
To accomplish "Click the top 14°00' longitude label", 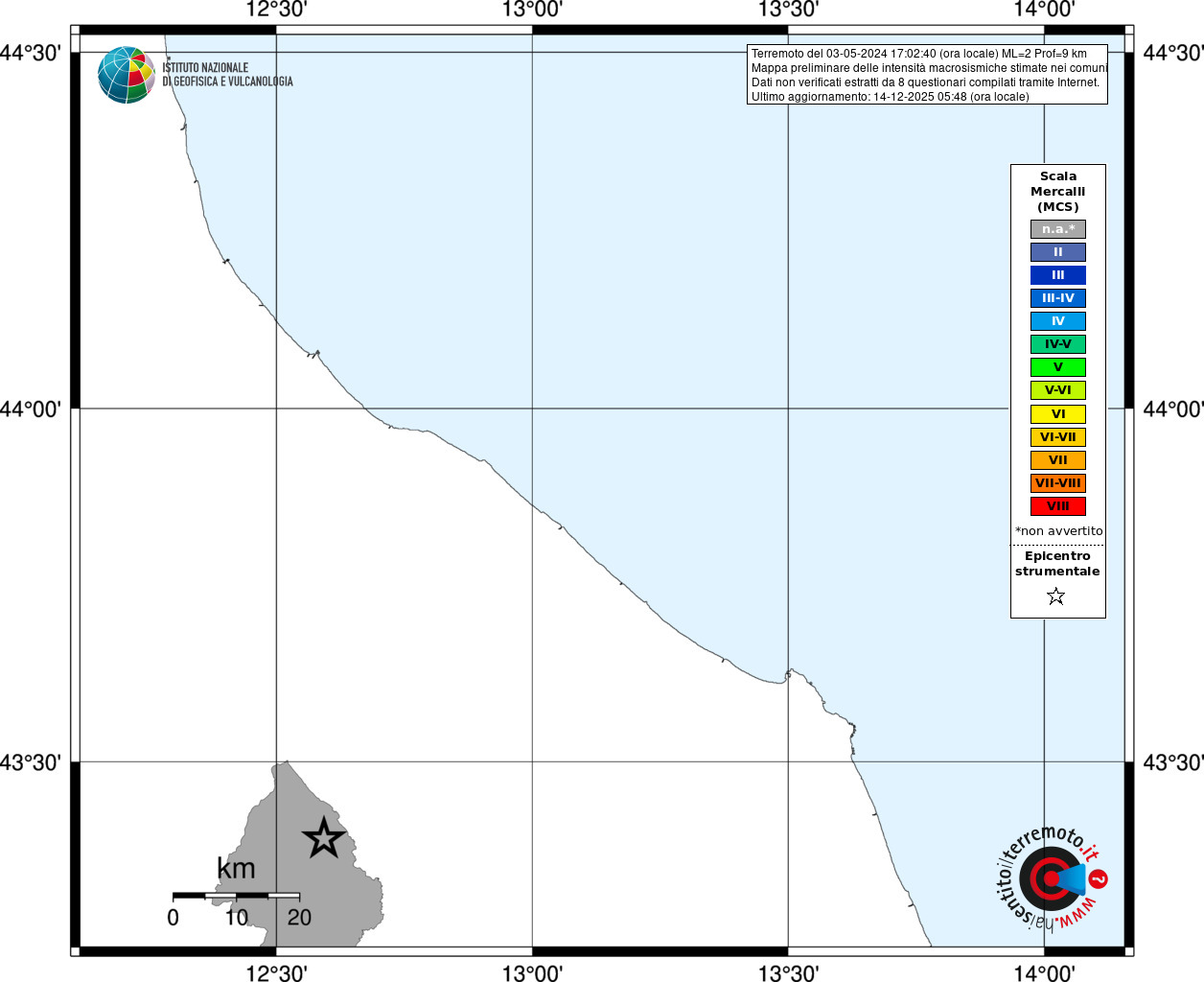I will pos(1045,10).
